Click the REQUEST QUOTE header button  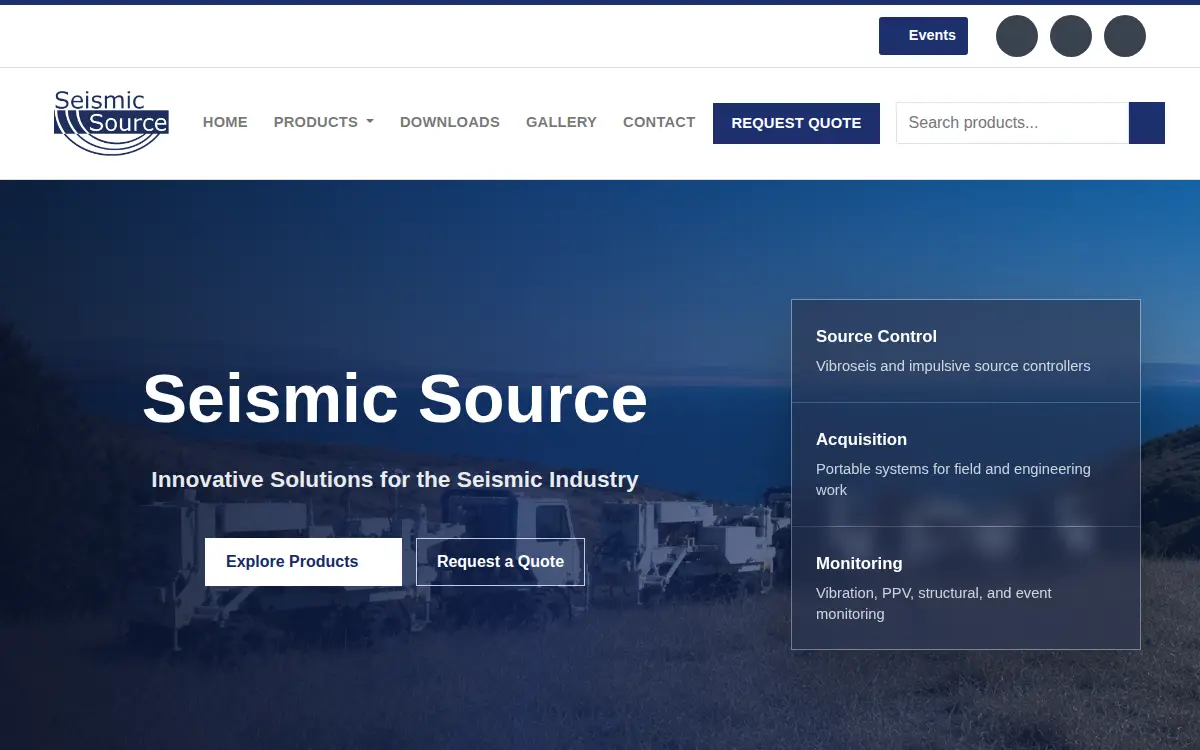(x=796, y=123)
